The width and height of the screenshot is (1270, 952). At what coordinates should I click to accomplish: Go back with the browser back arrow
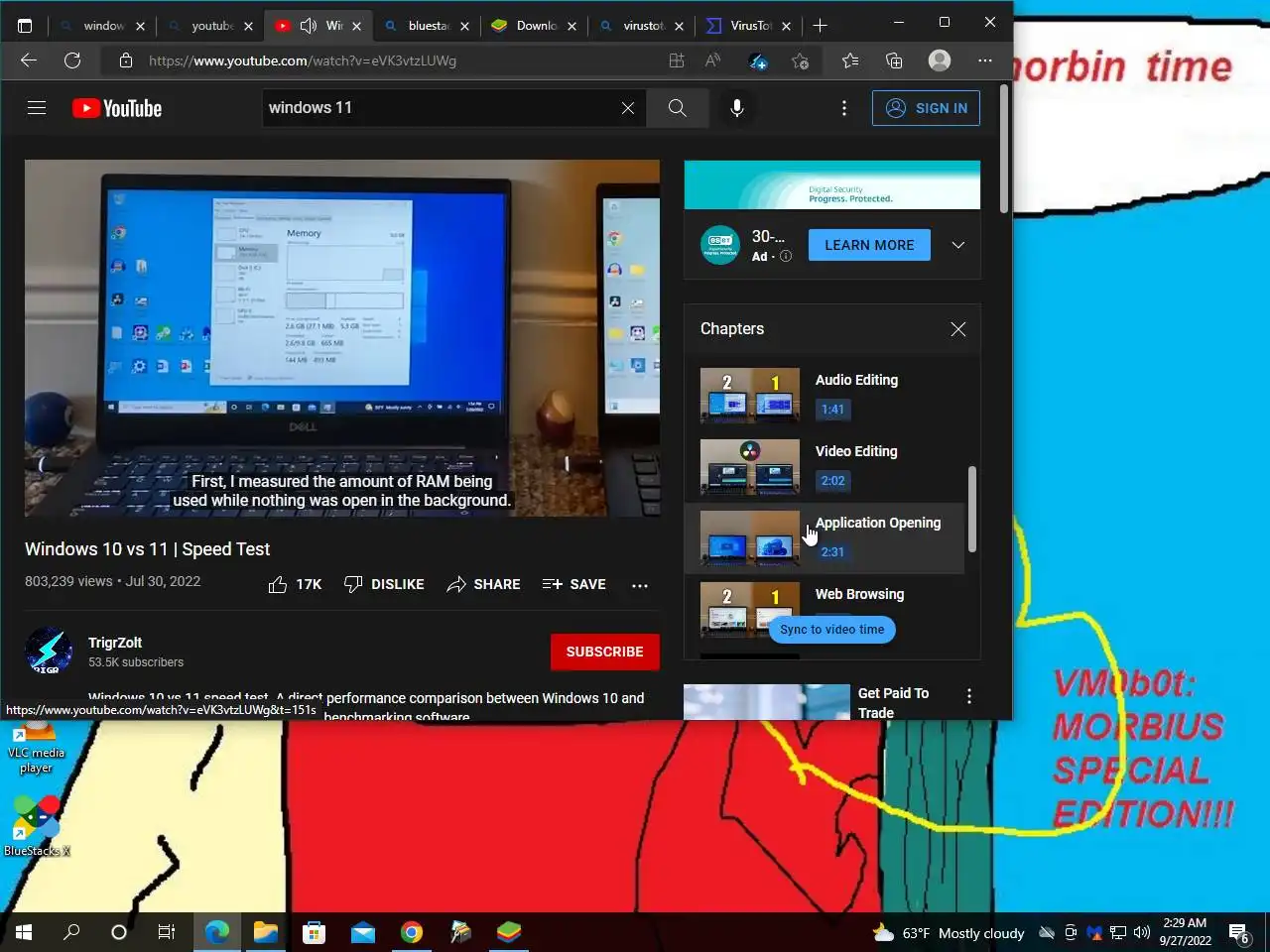click(x=29, y=60)
